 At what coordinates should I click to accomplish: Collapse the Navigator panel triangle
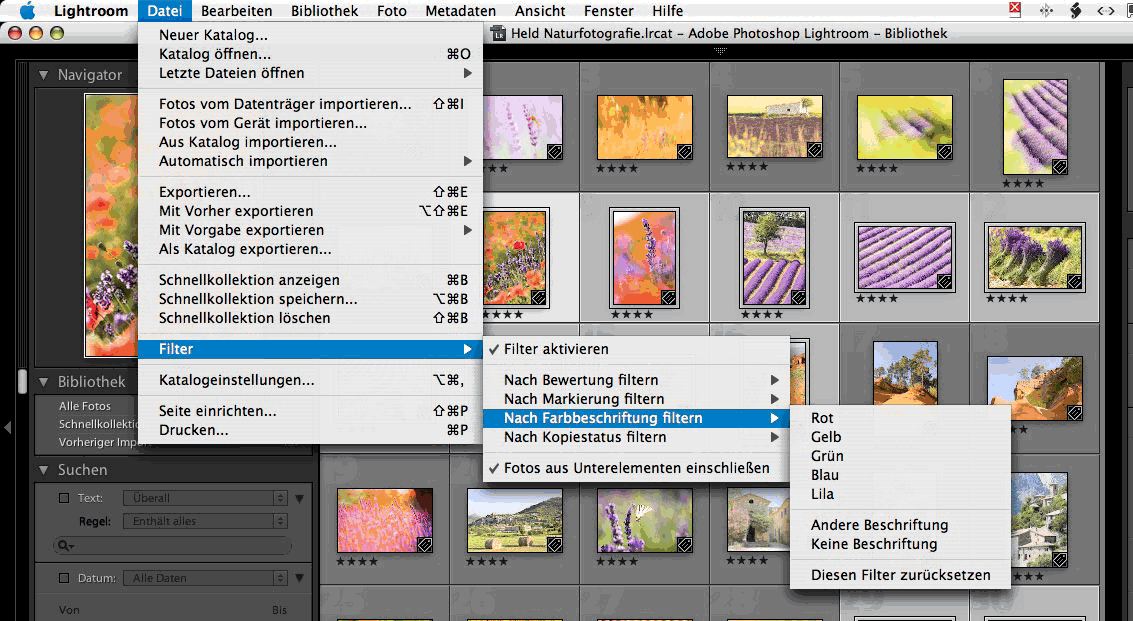pyautogui.click(x=43, y=75)
